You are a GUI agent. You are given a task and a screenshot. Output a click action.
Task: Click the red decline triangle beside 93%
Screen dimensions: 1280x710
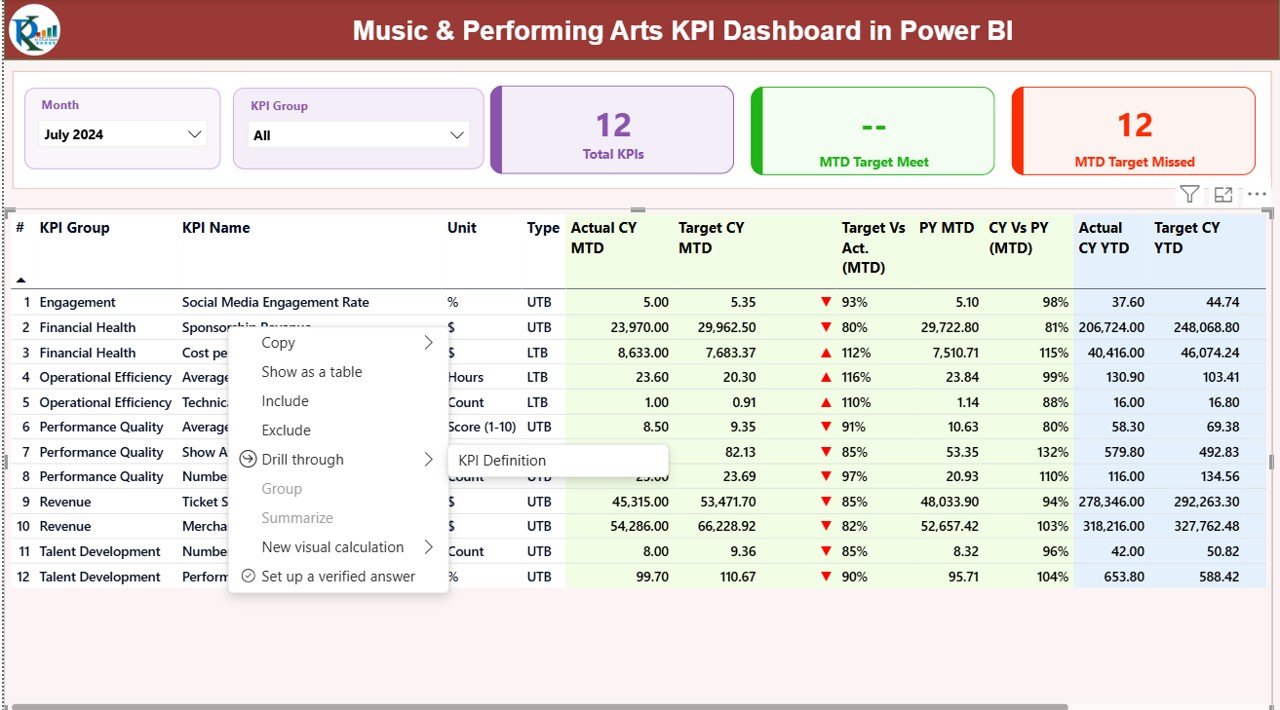pyautogui.click(x=826, y=301)
